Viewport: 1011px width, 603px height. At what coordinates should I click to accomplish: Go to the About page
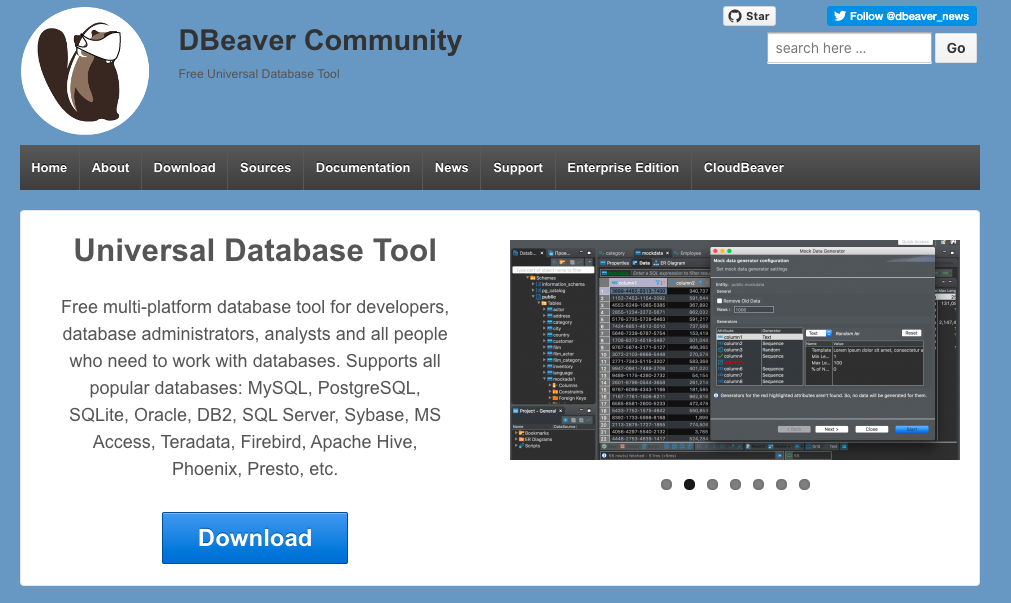coord(110,168)
